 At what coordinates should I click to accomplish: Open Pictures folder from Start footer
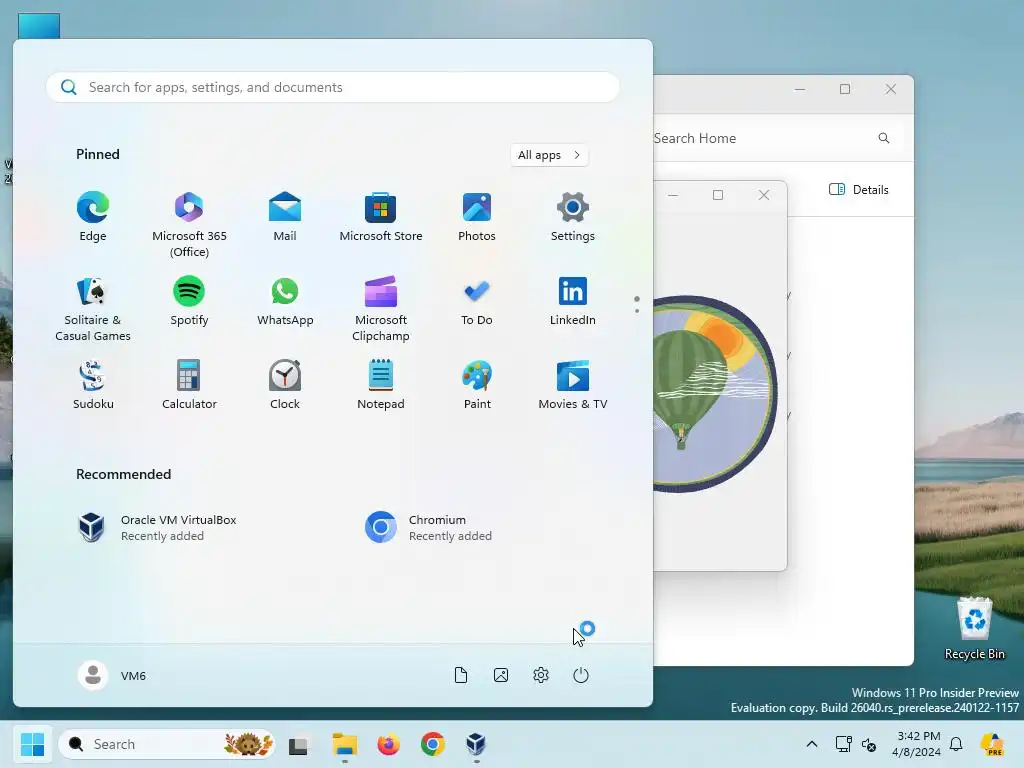point(501,675)
